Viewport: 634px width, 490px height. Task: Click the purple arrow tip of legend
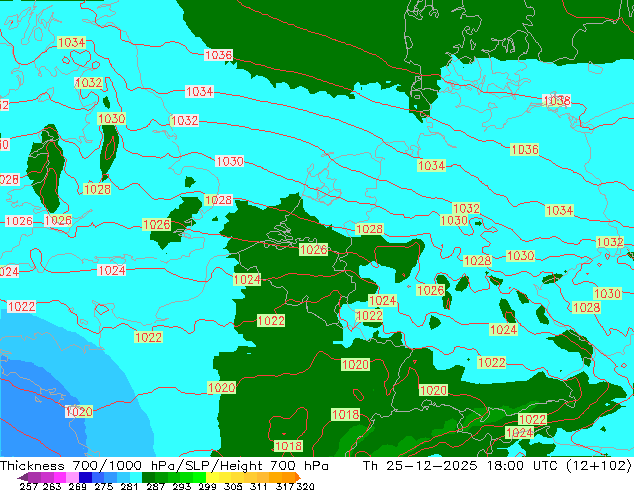23,477
